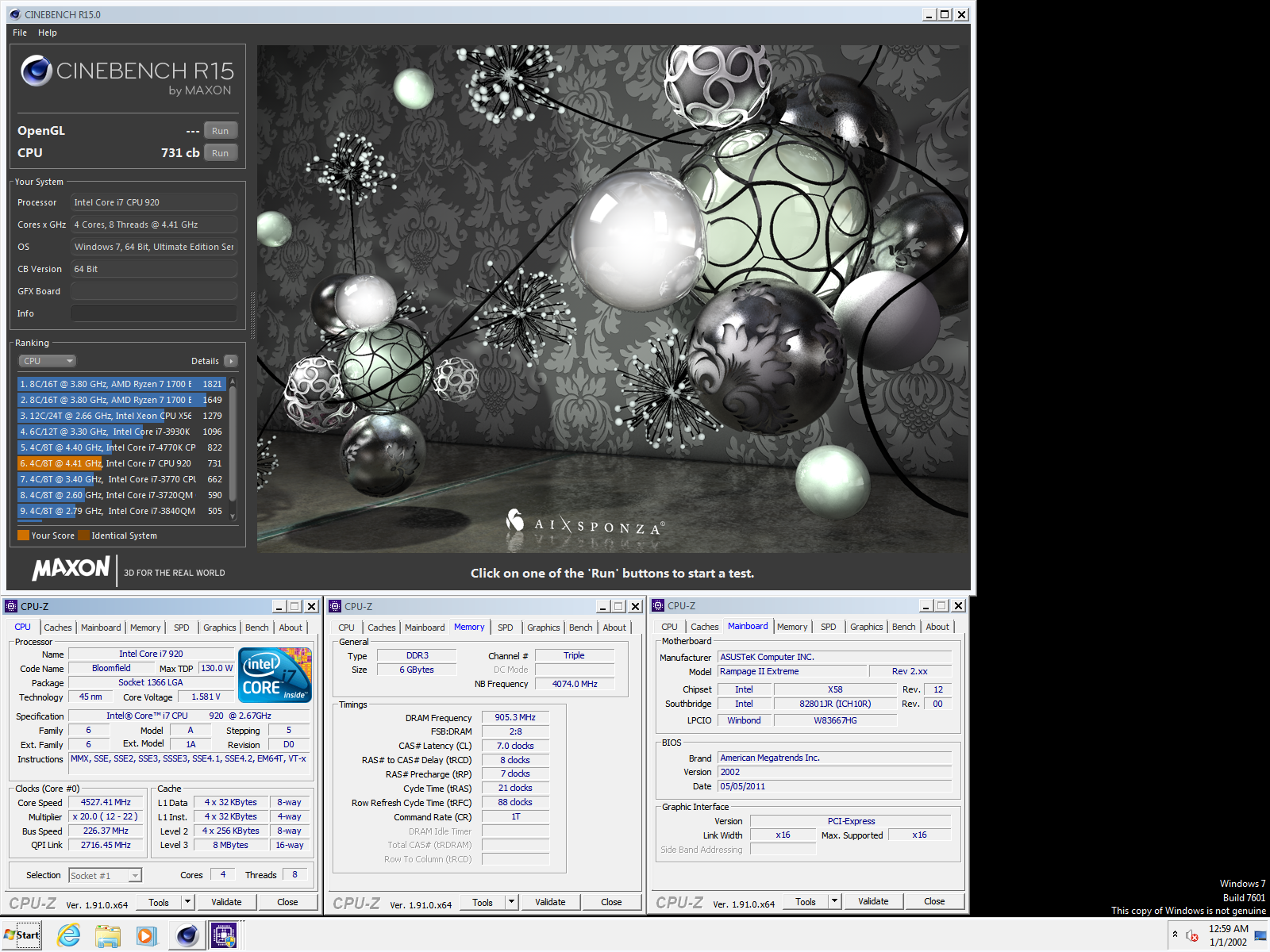Image resolution: width=1270 pixels, height=952 pixels.
Task: Click the Core Speed value 4527.41 MHz
Action: point(106,802)
